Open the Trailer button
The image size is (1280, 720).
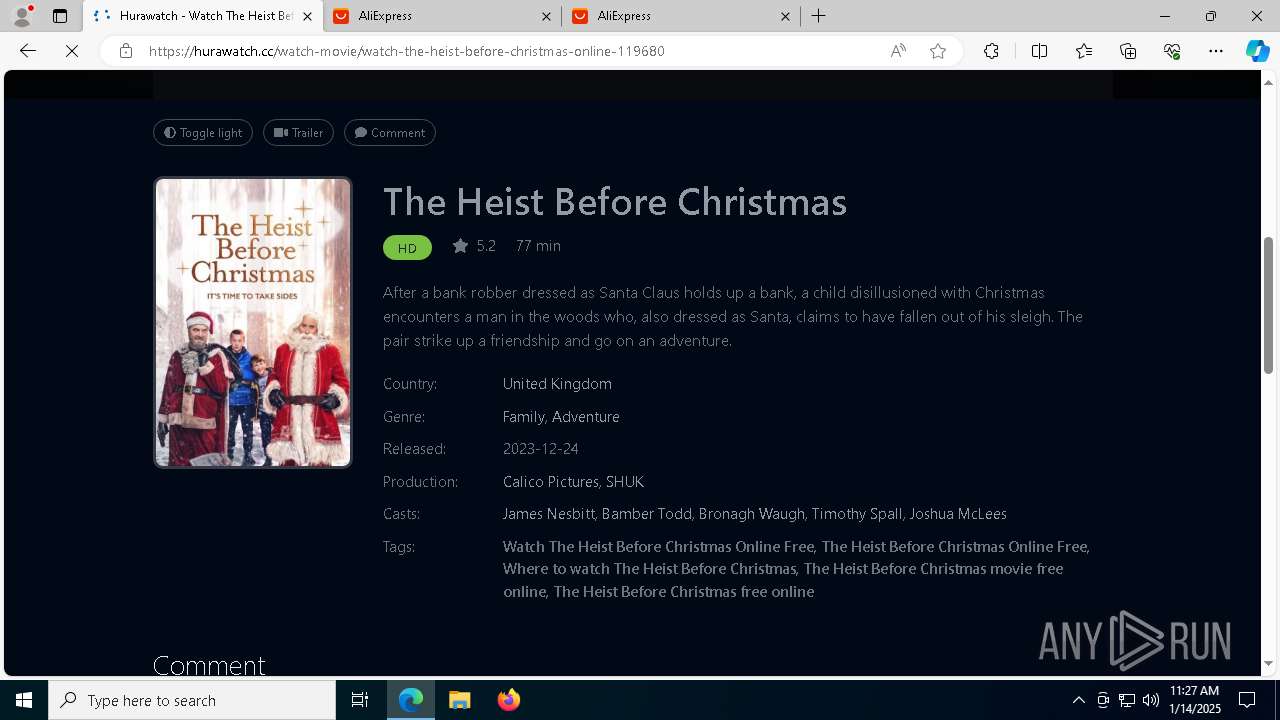click(298, 133)
